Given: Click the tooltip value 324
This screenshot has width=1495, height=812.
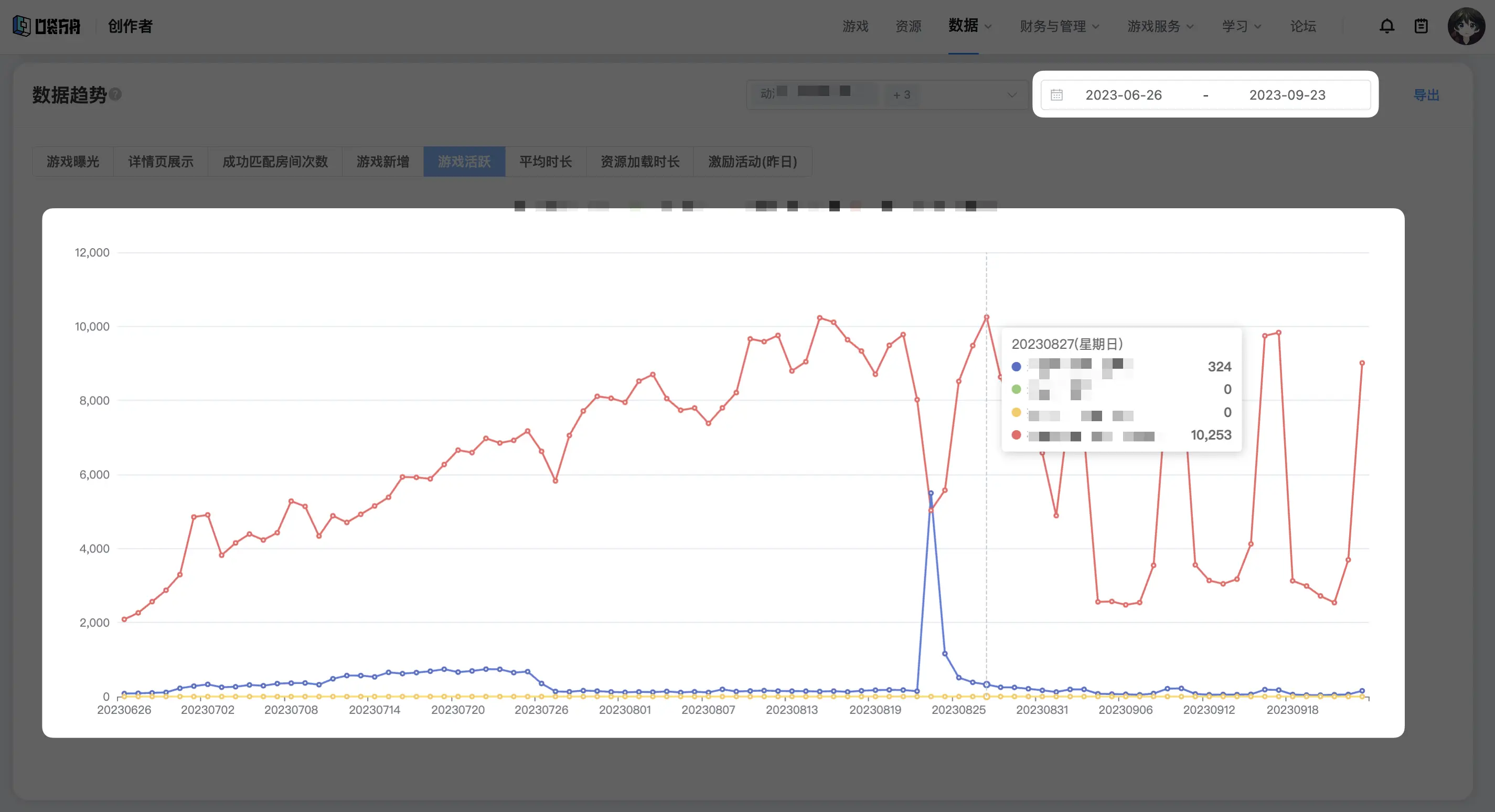Looking at the screenshot, I should (1219, 366).
